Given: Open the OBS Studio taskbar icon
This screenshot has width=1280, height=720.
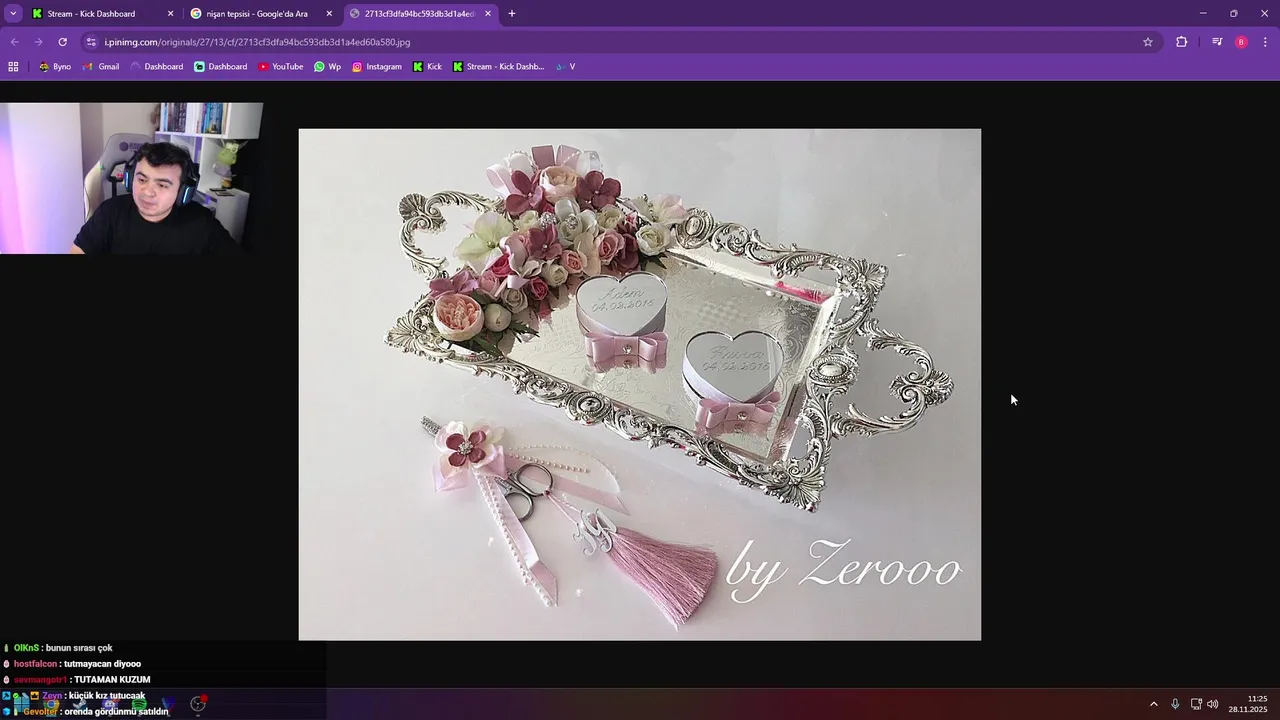Looking at the screenshot, I should pos(198,704).
